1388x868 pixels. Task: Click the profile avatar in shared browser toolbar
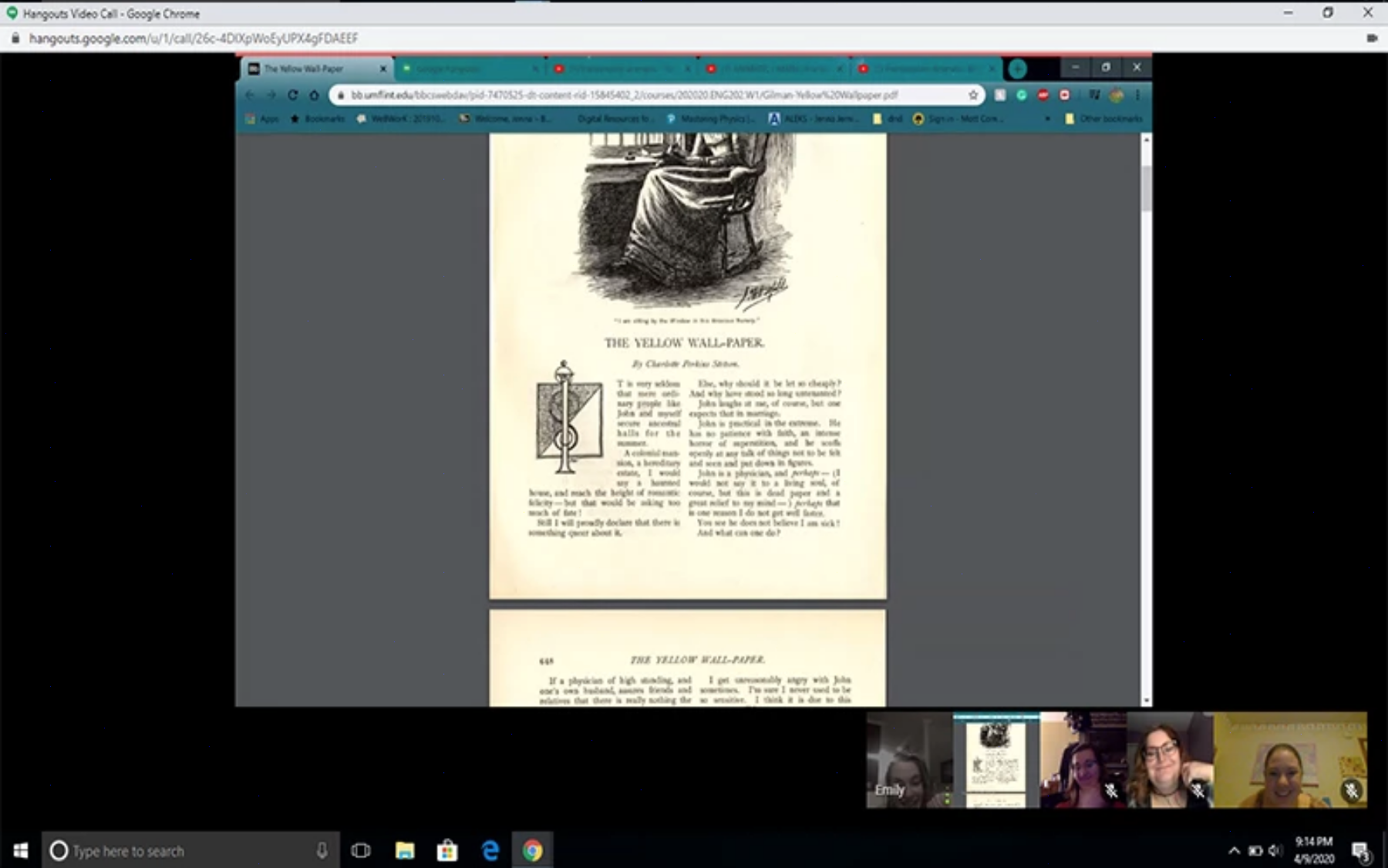1116,95
